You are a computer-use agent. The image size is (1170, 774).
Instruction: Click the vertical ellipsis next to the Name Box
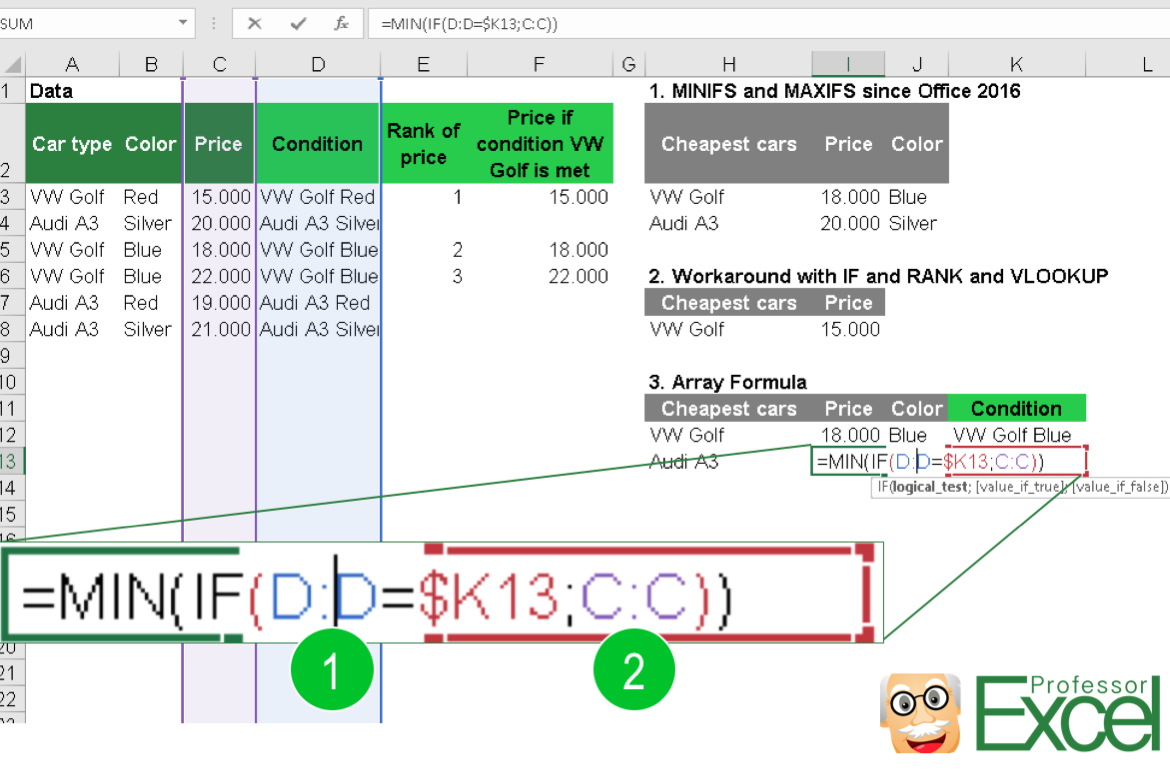[x=213, y=22]
